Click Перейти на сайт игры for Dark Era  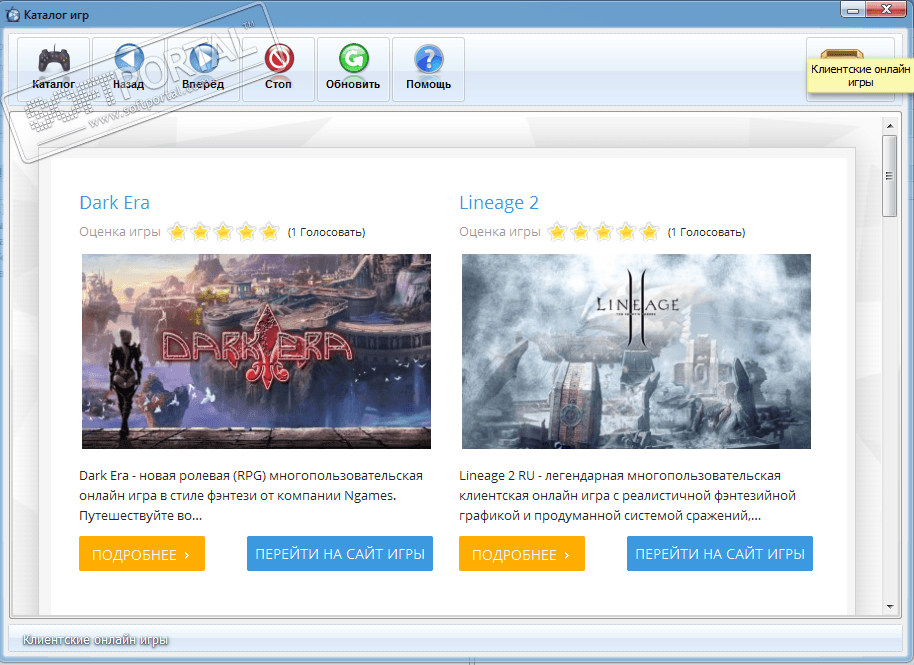tap(340, 554)
